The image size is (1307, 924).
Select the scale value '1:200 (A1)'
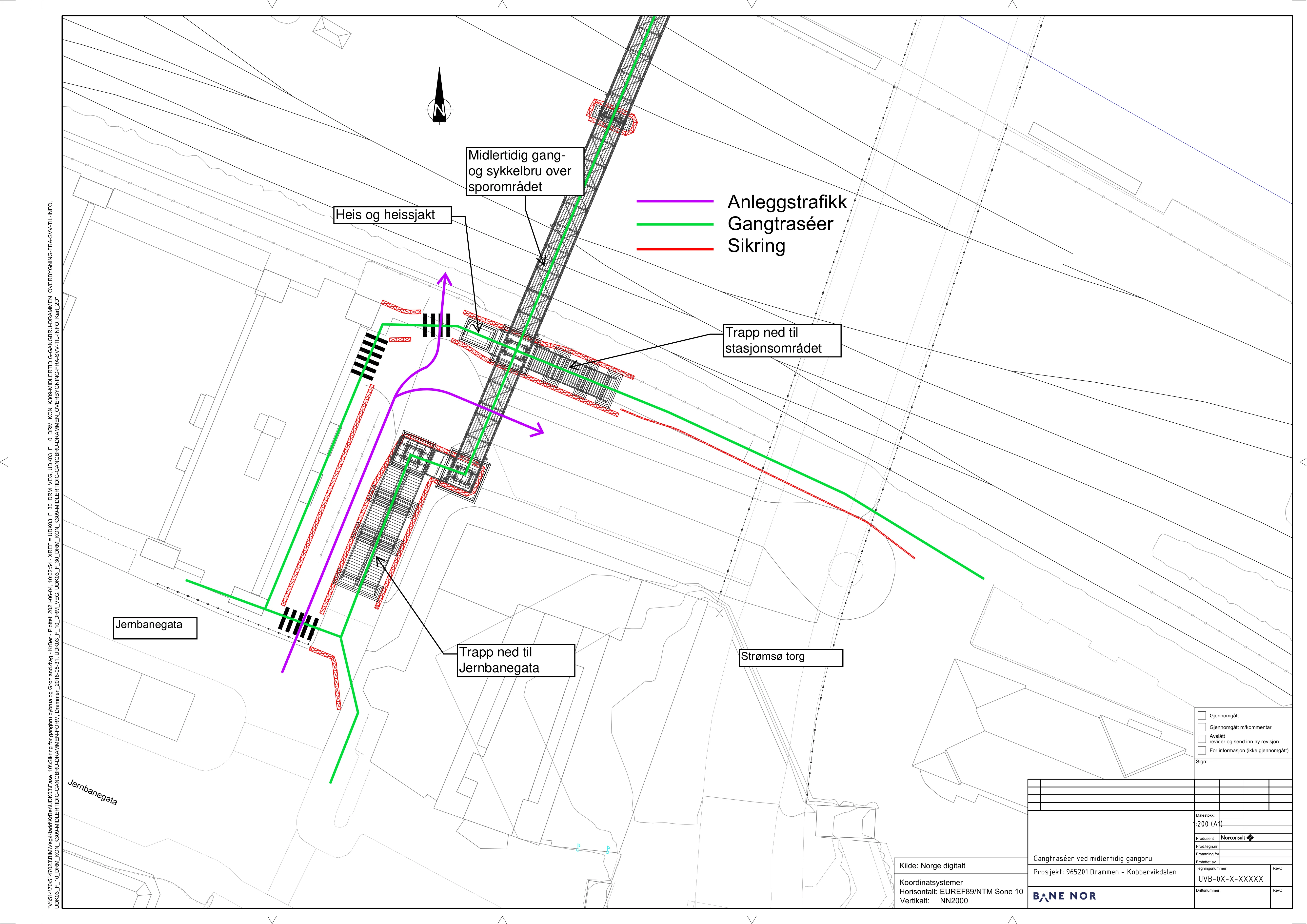click(1208, 824)
